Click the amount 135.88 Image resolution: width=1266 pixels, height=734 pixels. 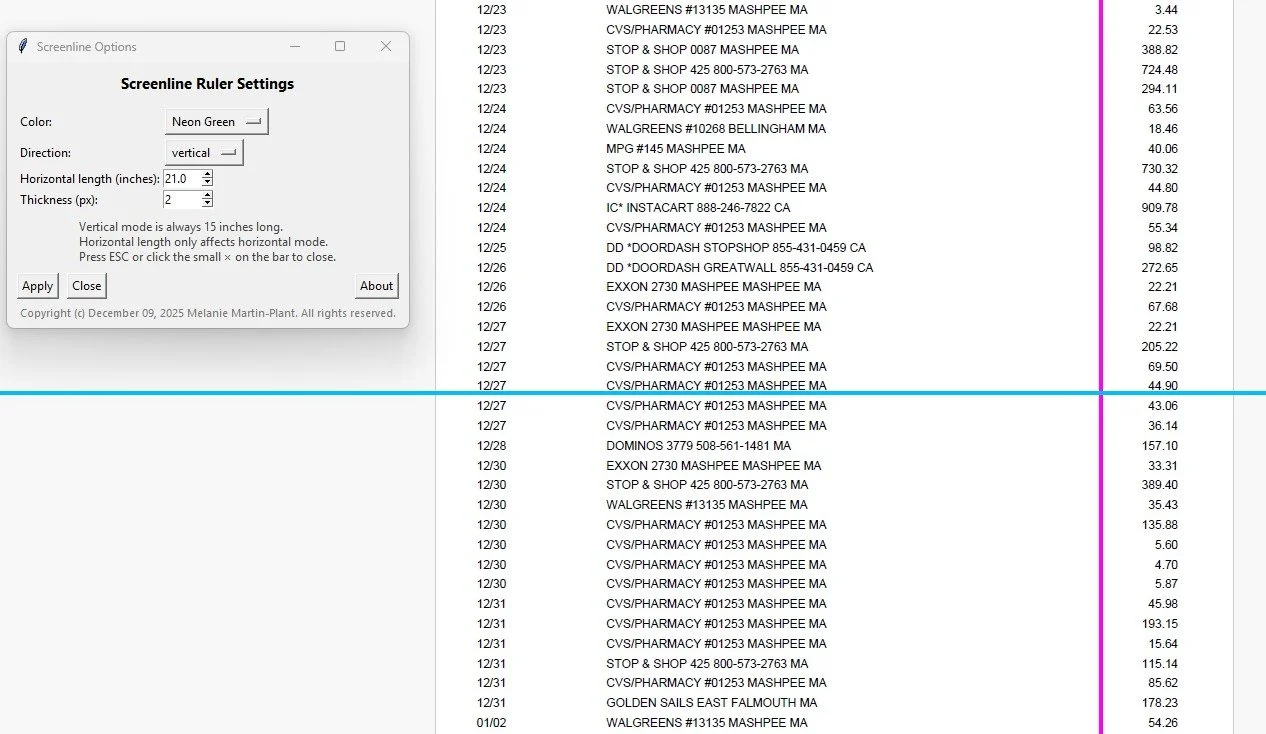click(1159, 525)
